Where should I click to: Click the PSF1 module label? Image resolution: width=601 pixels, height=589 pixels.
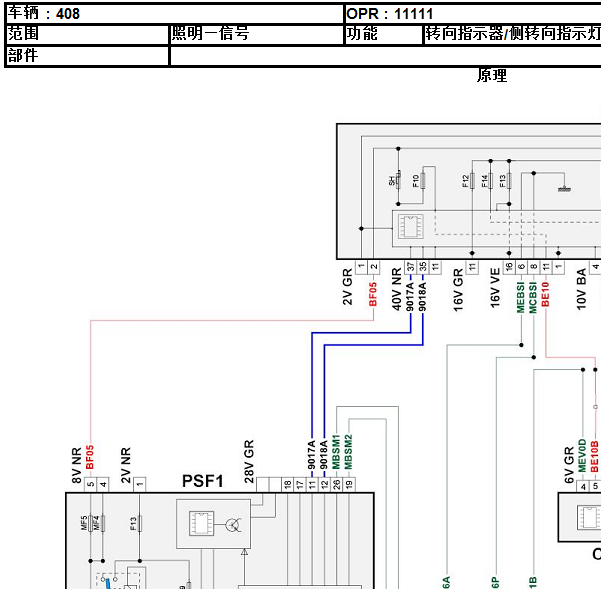point(202,481)
